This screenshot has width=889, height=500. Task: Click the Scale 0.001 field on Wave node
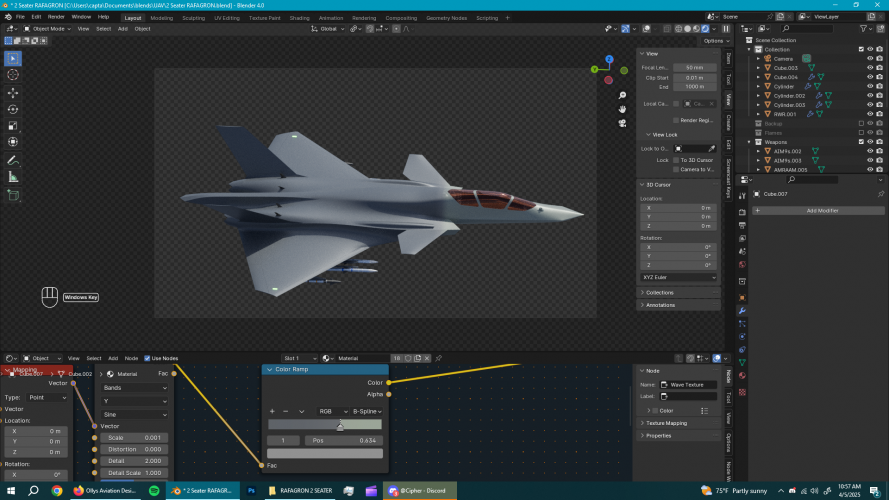point(134,438)
